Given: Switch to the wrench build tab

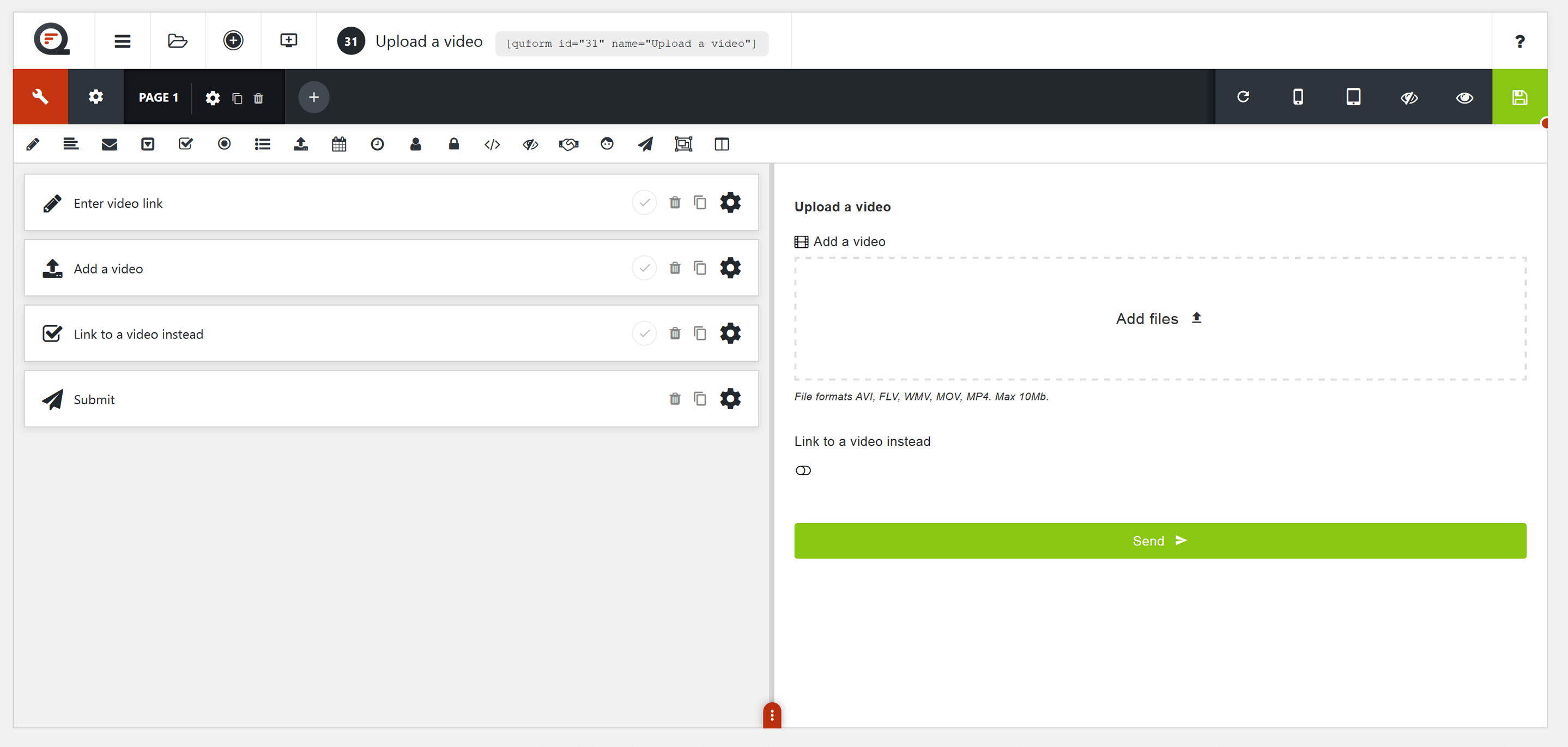Looking at the screenshot, I should tap(40, 97).
